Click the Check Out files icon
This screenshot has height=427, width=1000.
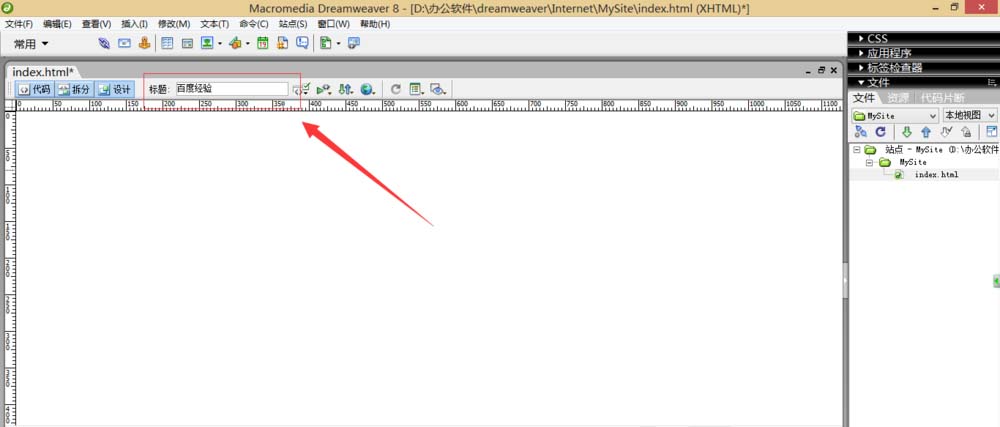coord(946,132)
